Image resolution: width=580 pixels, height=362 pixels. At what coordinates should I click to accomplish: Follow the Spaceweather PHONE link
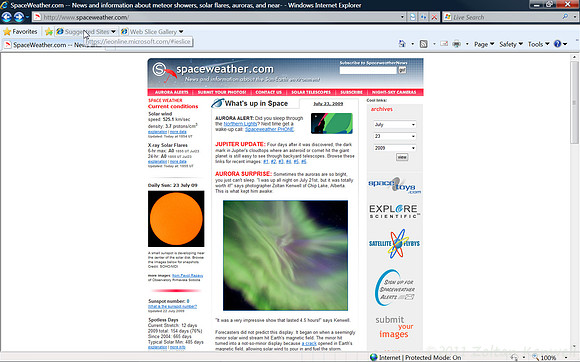click(x=269, y=129)
